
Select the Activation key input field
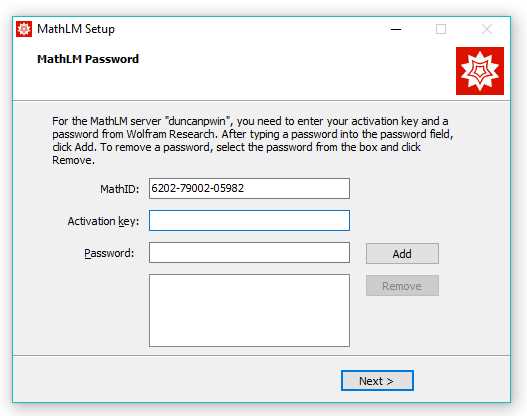tap(249, 220)
